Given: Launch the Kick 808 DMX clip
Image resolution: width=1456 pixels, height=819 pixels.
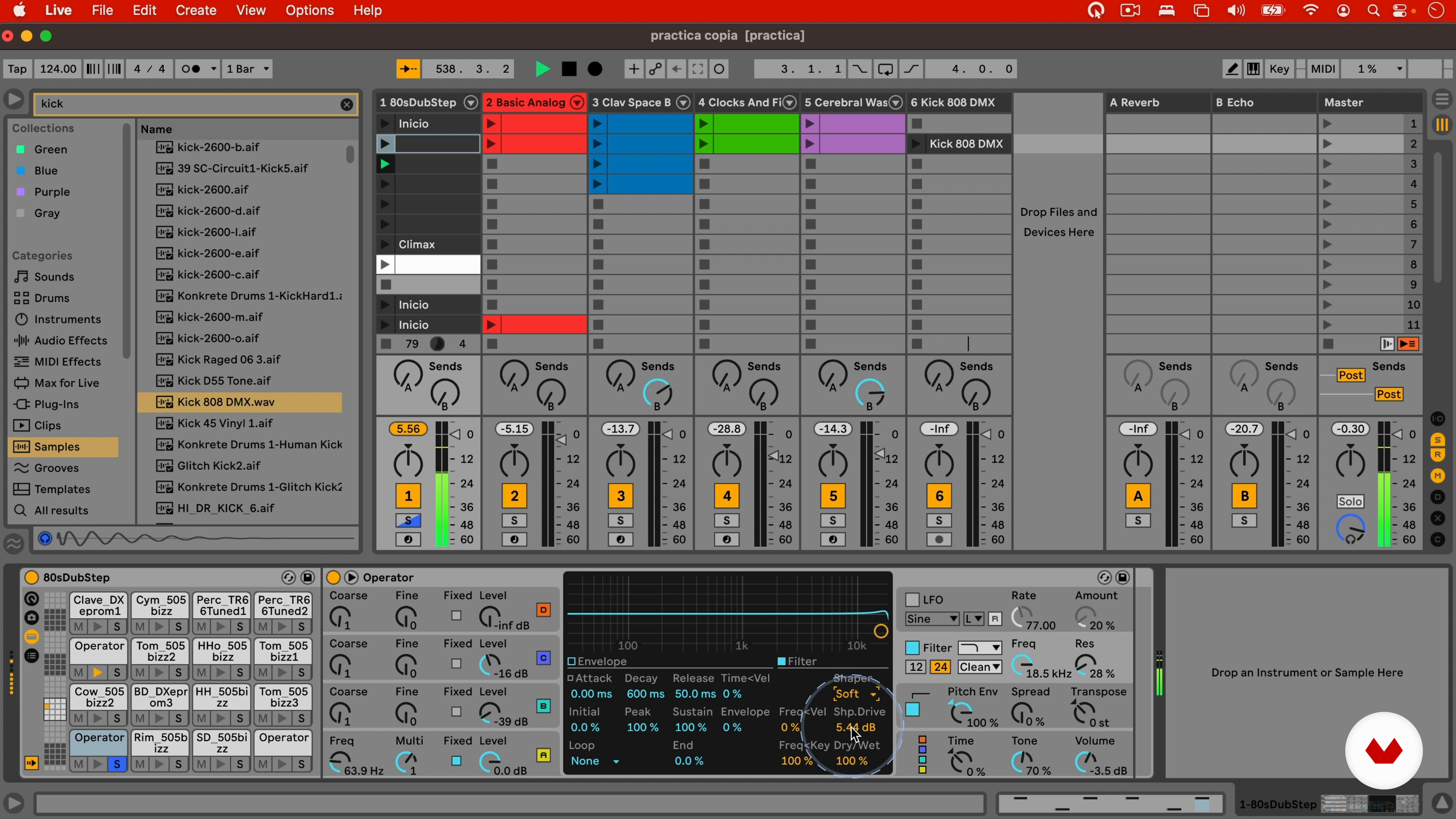Looking at the screenshot, I should point(916,144).
